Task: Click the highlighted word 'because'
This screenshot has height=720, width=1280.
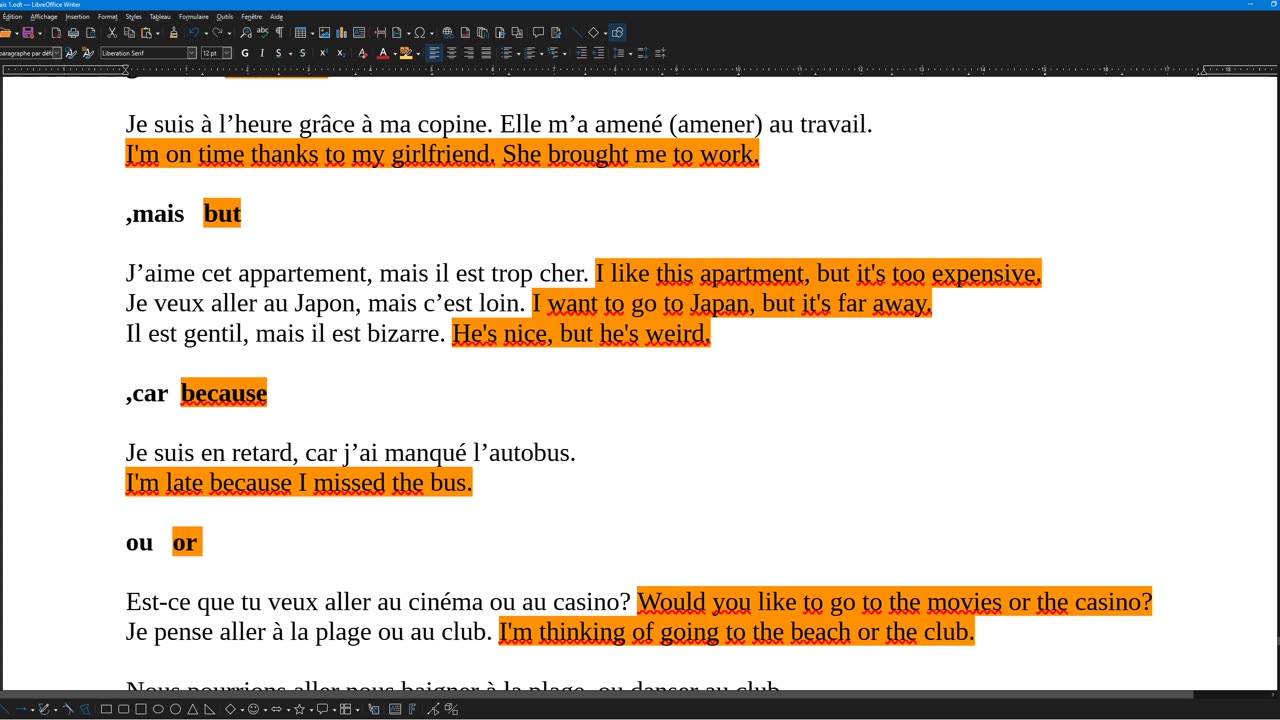Action: click(224, 393)
